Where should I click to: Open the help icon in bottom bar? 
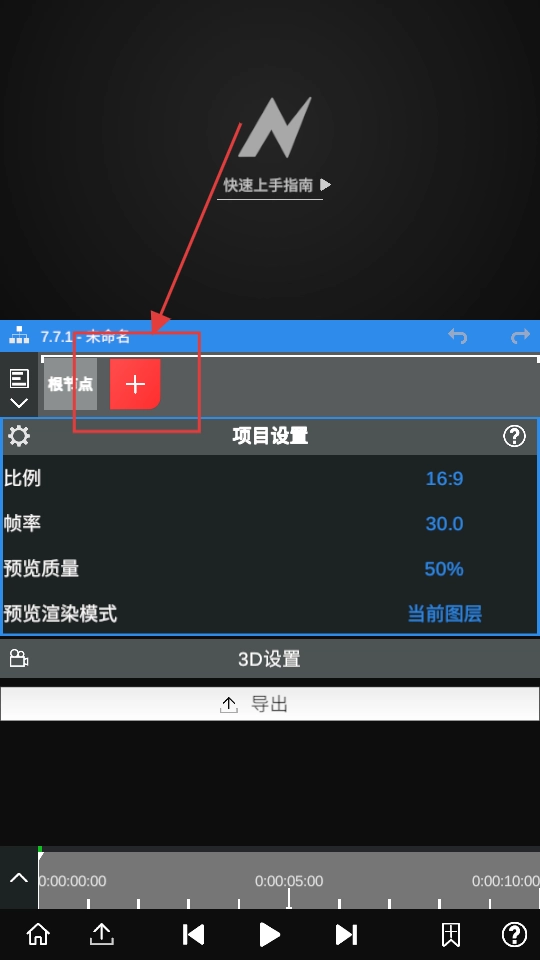514,934
